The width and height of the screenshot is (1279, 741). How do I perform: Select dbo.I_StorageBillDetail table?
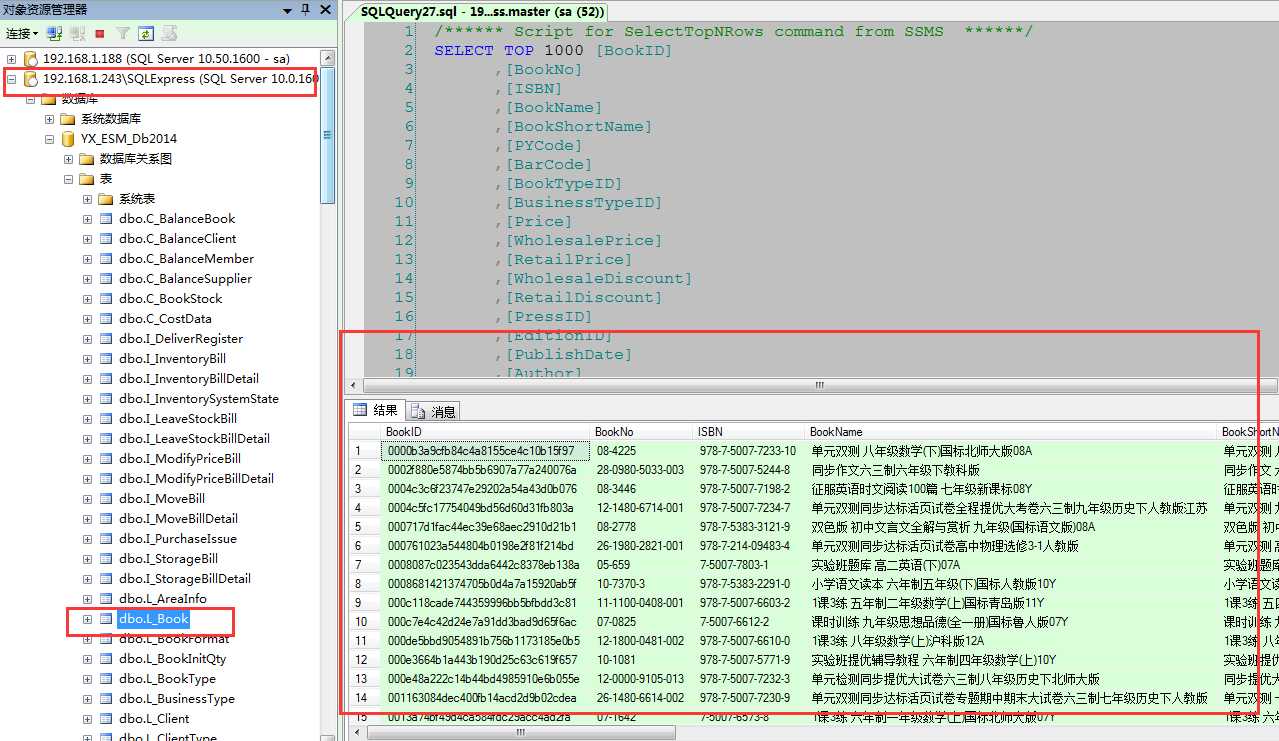pyautogui.click(x=185, y=579)
